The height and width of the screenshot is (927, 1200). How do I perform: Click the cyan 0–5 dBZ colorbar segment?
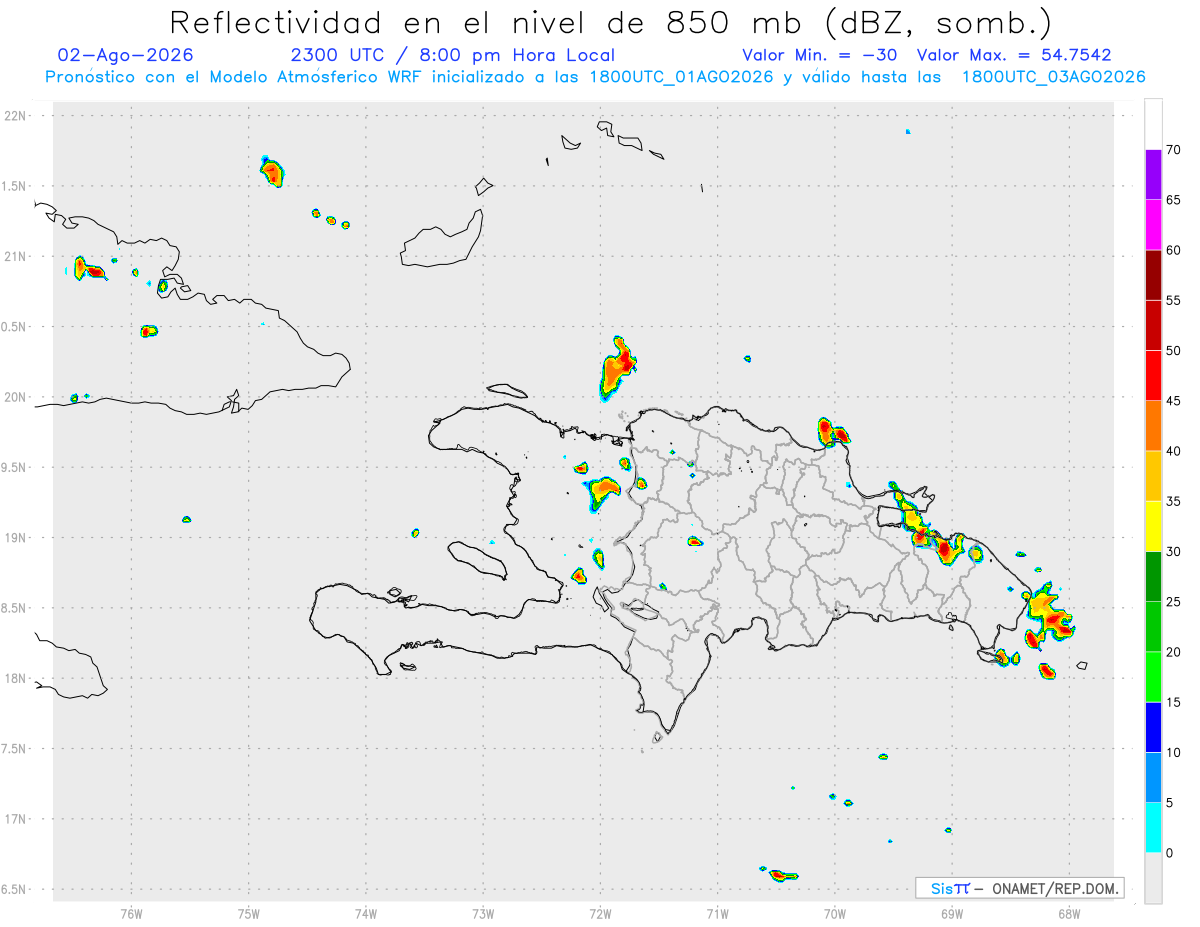pos(1153,828)
